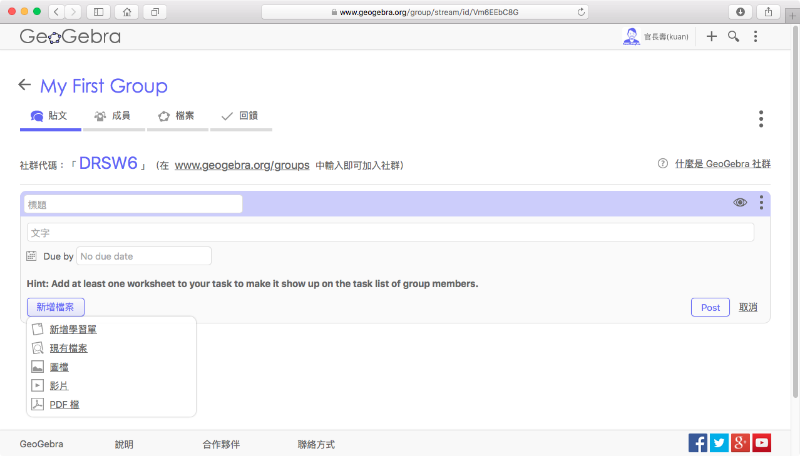This screenshot has width=800, height=456.
Task: Open My First Group title link
Action: [104, 86]
